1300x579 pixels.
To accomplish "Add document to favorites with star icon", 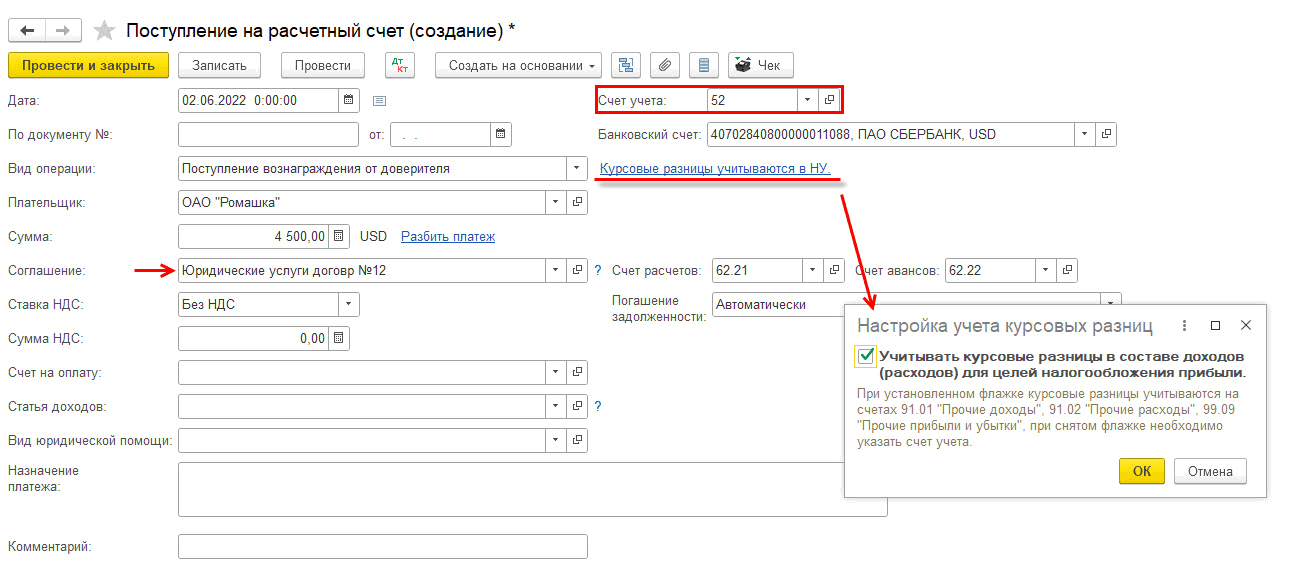I will (104, 30).
